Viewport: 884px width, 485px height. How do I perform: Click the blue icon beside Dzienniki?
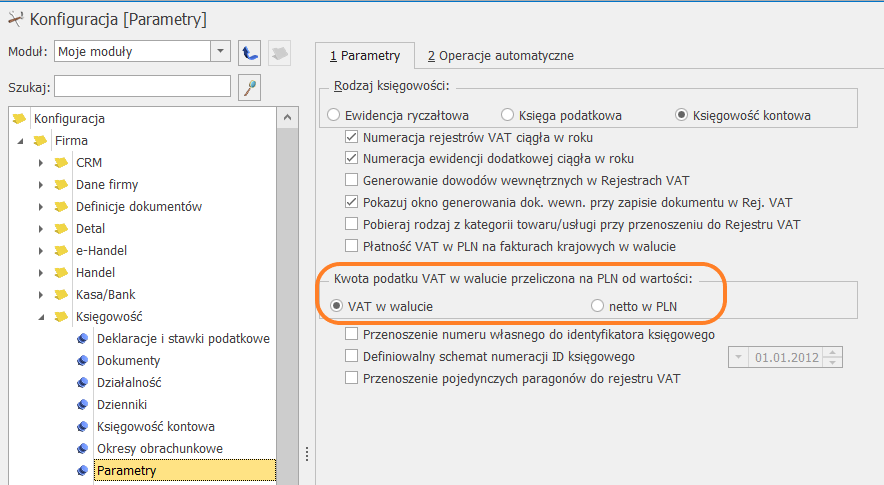click(x=82, y=404)
